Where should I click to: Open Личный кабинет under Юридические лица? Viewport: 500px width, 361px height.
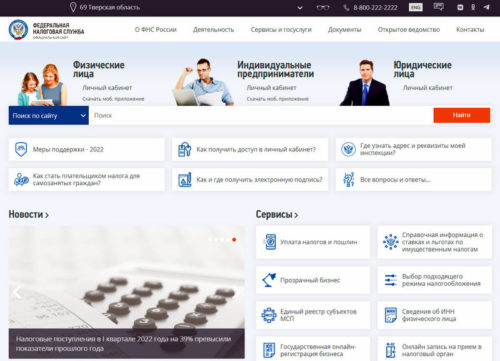428,88
